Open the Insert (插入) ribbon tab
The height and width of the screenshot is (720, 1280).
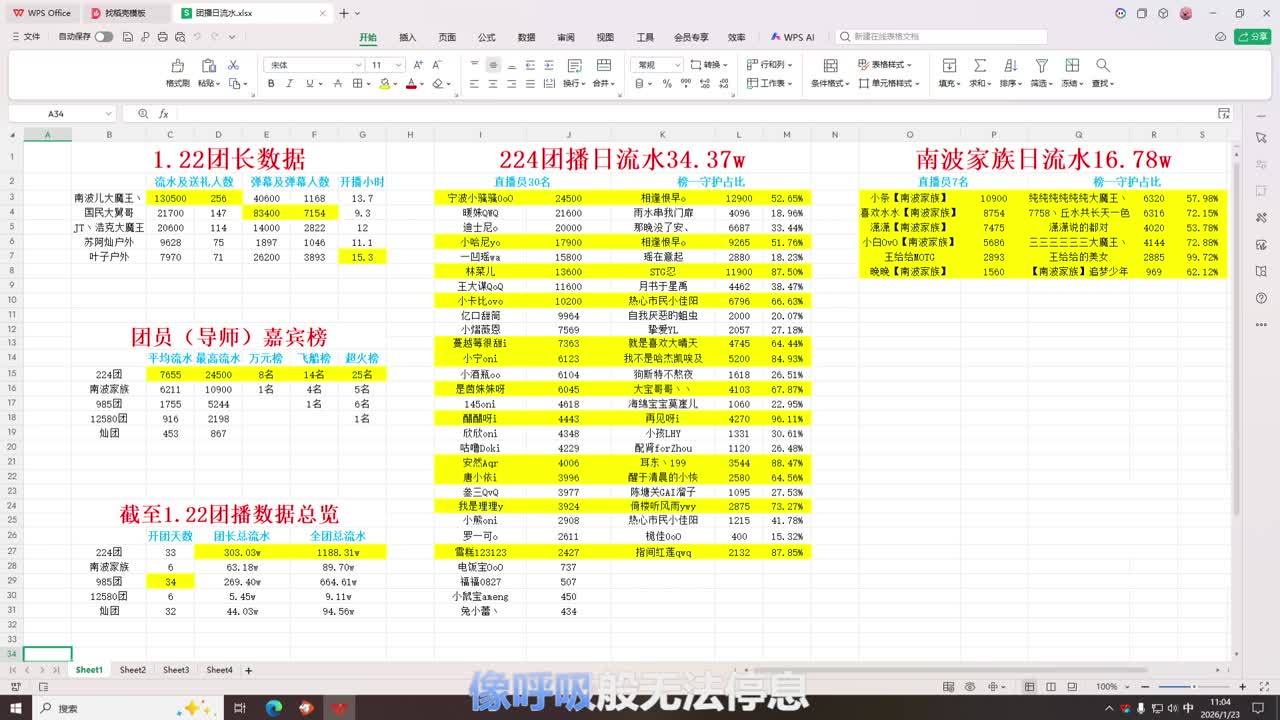(407, 37)
